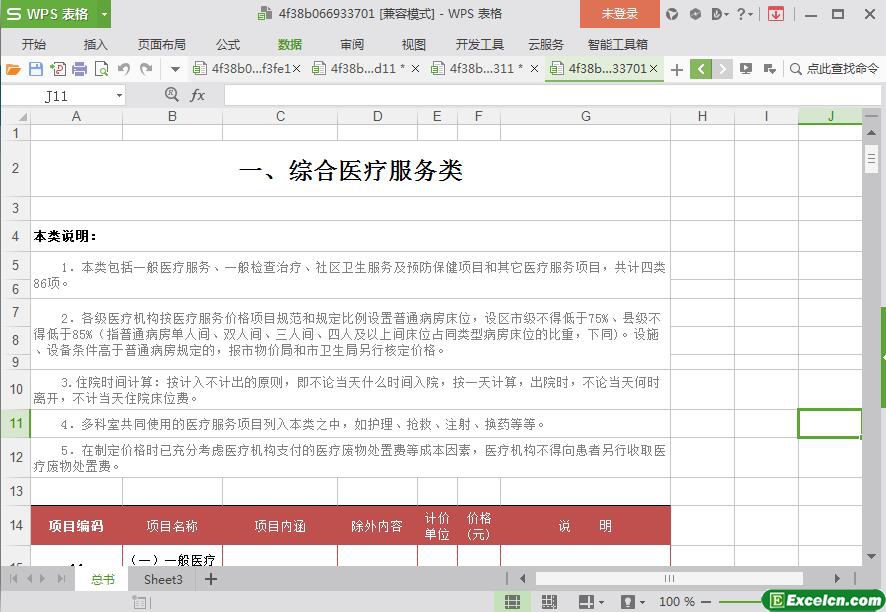The width and height of the screenshot is (886, 612).
Task: Switch to normal view in status bar
Action: coord(512,602)
